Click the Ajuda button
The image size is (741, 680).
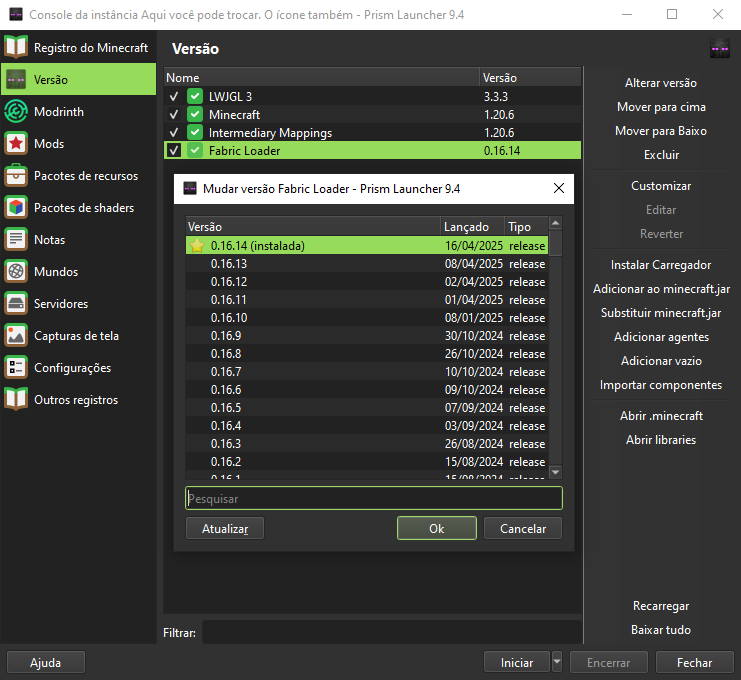click(x=46, y=663)
